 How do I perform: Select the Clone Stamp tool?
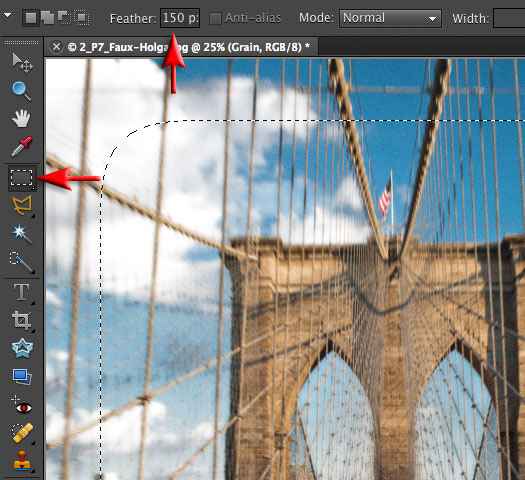click(22, 462)
